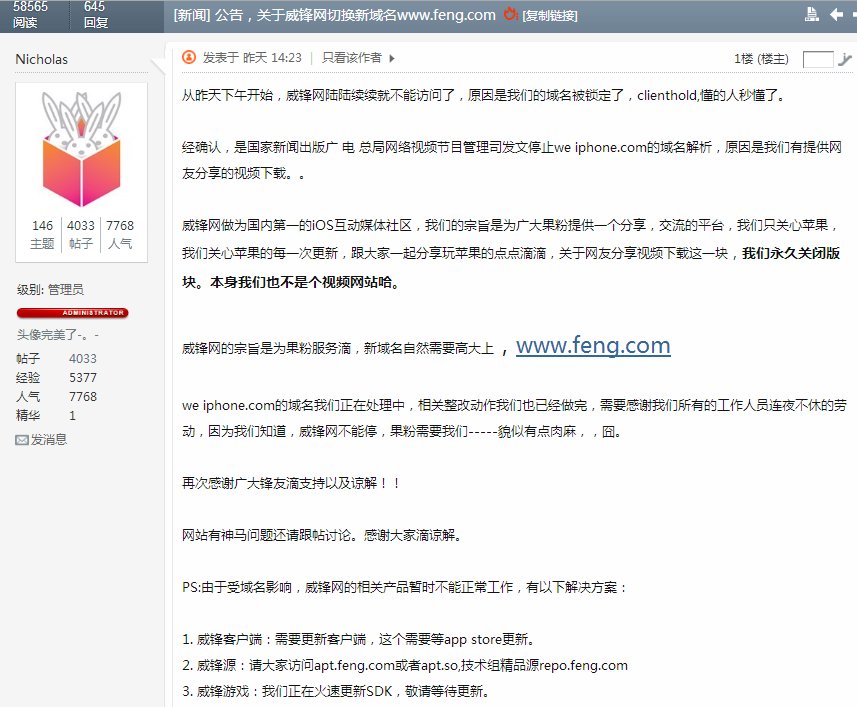Click the flame hot-topic icon after the title
The image size is (857, 707).
coord(509,14)
